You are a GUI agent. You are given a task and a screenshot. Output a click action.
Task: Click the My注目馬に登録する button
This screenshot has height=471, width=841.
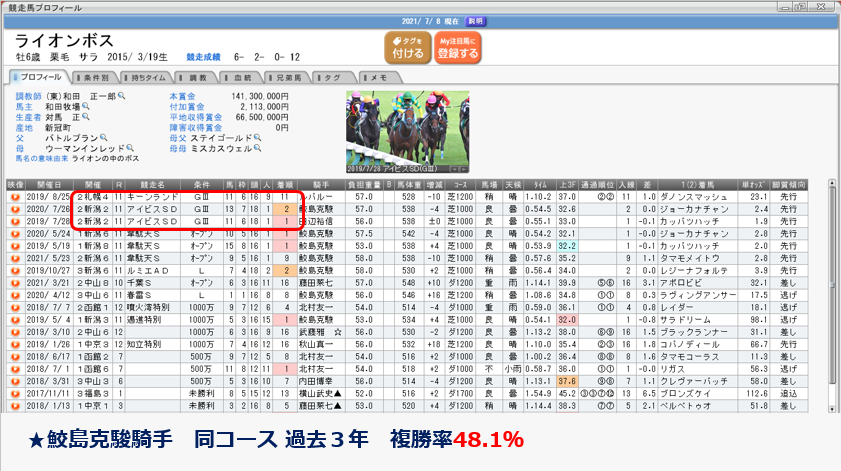(x=459, y=47)
